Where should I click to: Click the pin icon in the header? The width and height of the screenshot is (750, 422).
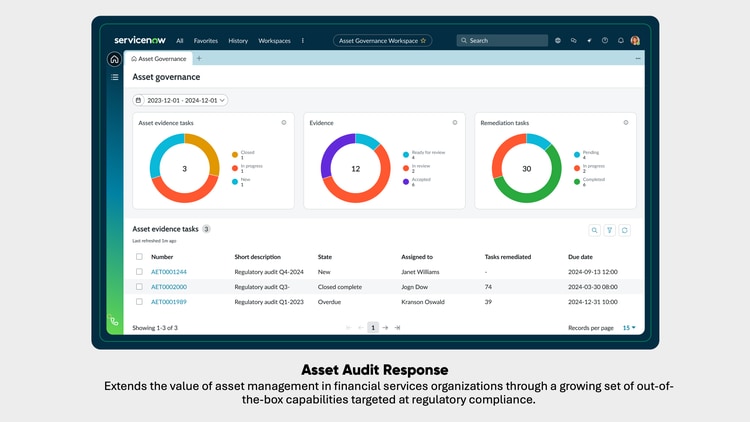589,41
